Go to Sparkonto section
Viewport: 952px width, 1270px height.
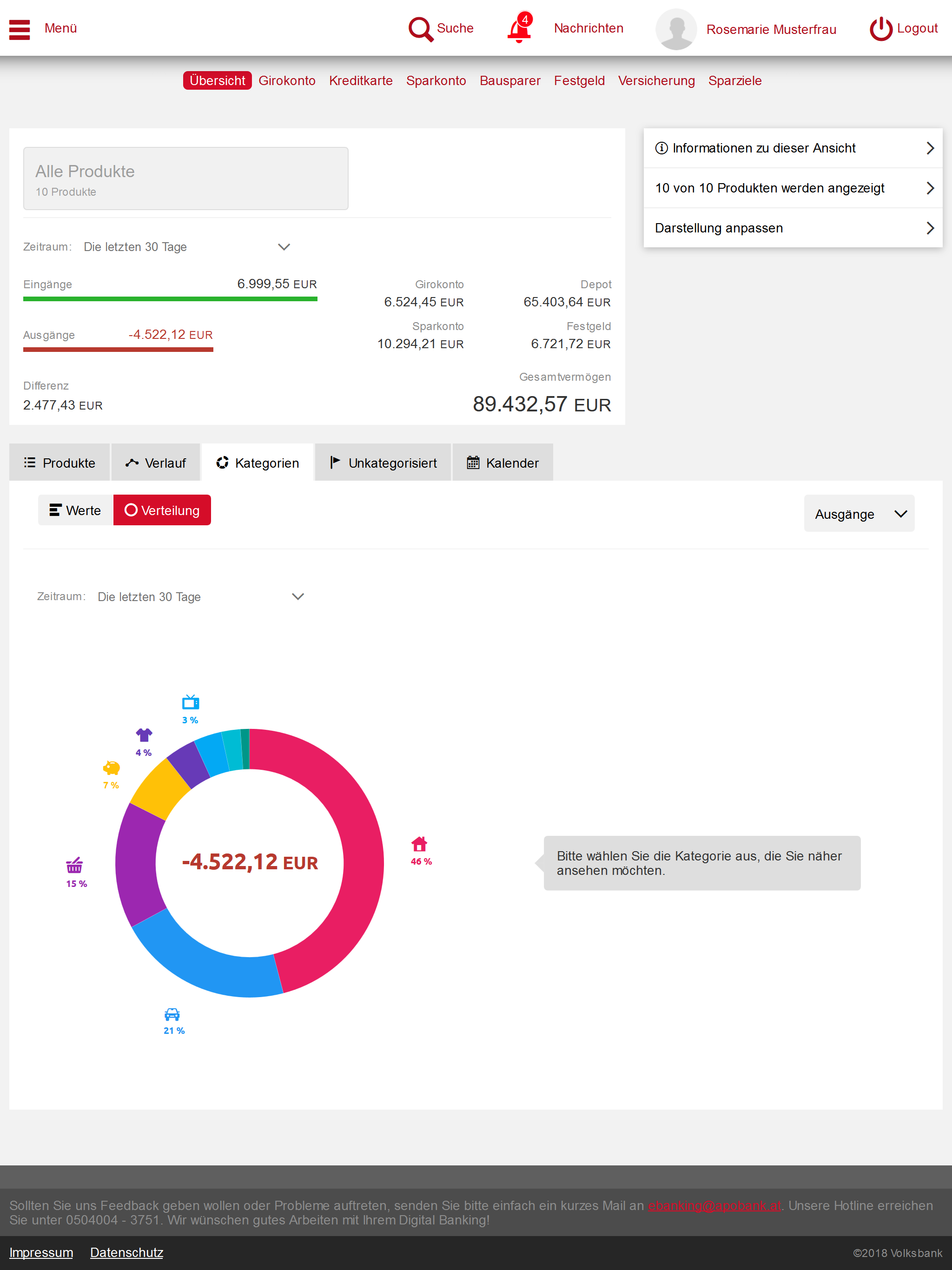pos(436,80)
